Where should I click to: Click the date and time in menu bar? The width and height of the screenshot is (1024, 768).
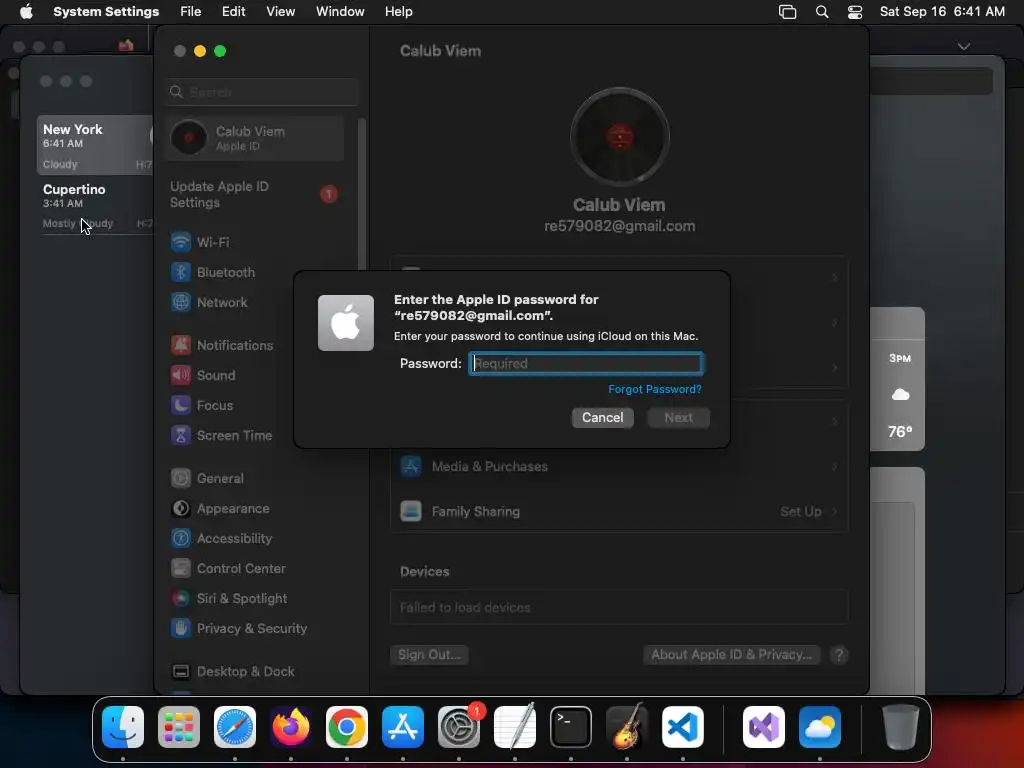(942, 12)
